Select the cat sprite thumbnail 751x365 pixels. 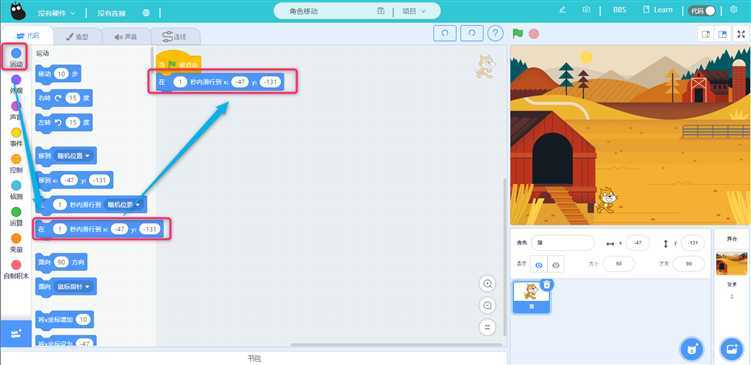(x=532, y=297)
